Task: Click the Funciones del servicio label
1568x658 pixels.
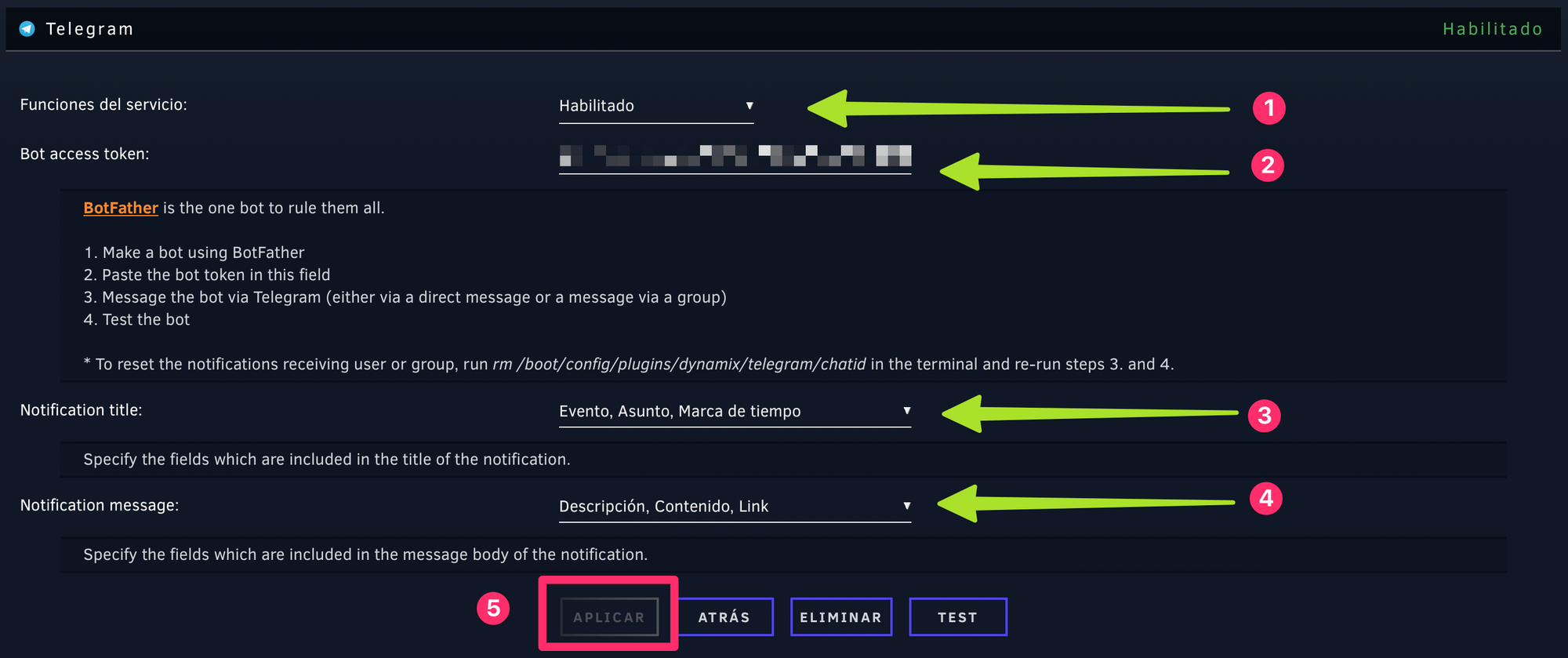Action: pyautogui.click(x=103, y=104)
